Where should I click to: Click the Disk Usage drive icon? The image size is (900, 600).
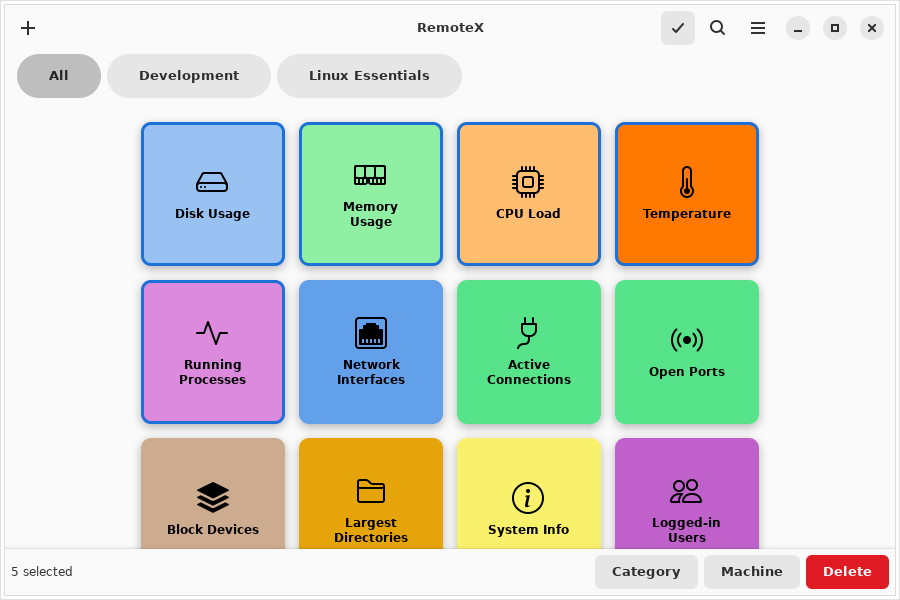(x=212, y=182)
